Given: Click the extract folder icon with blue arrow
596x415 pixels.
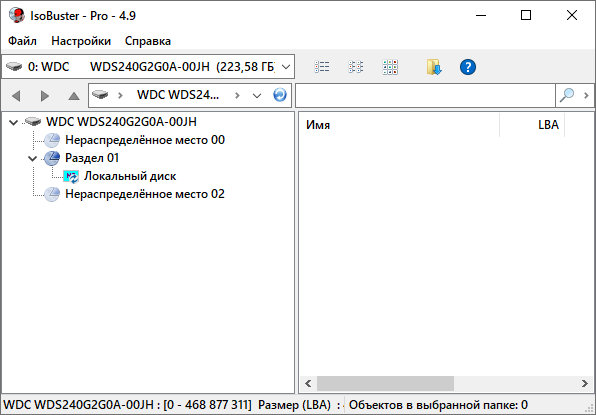Looking at the screenshot, I should [x=434, y=67].
